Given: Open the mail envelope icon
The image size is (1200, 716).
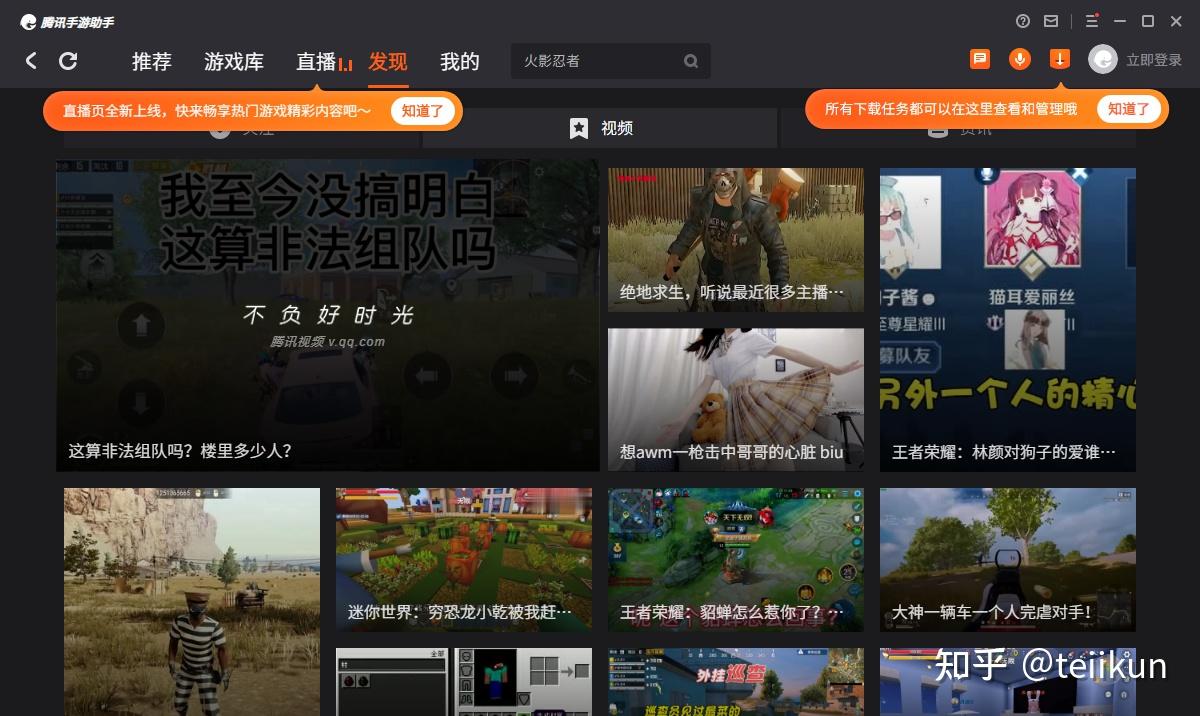Looking at the screenshot, I should [x=1051, y=21].
